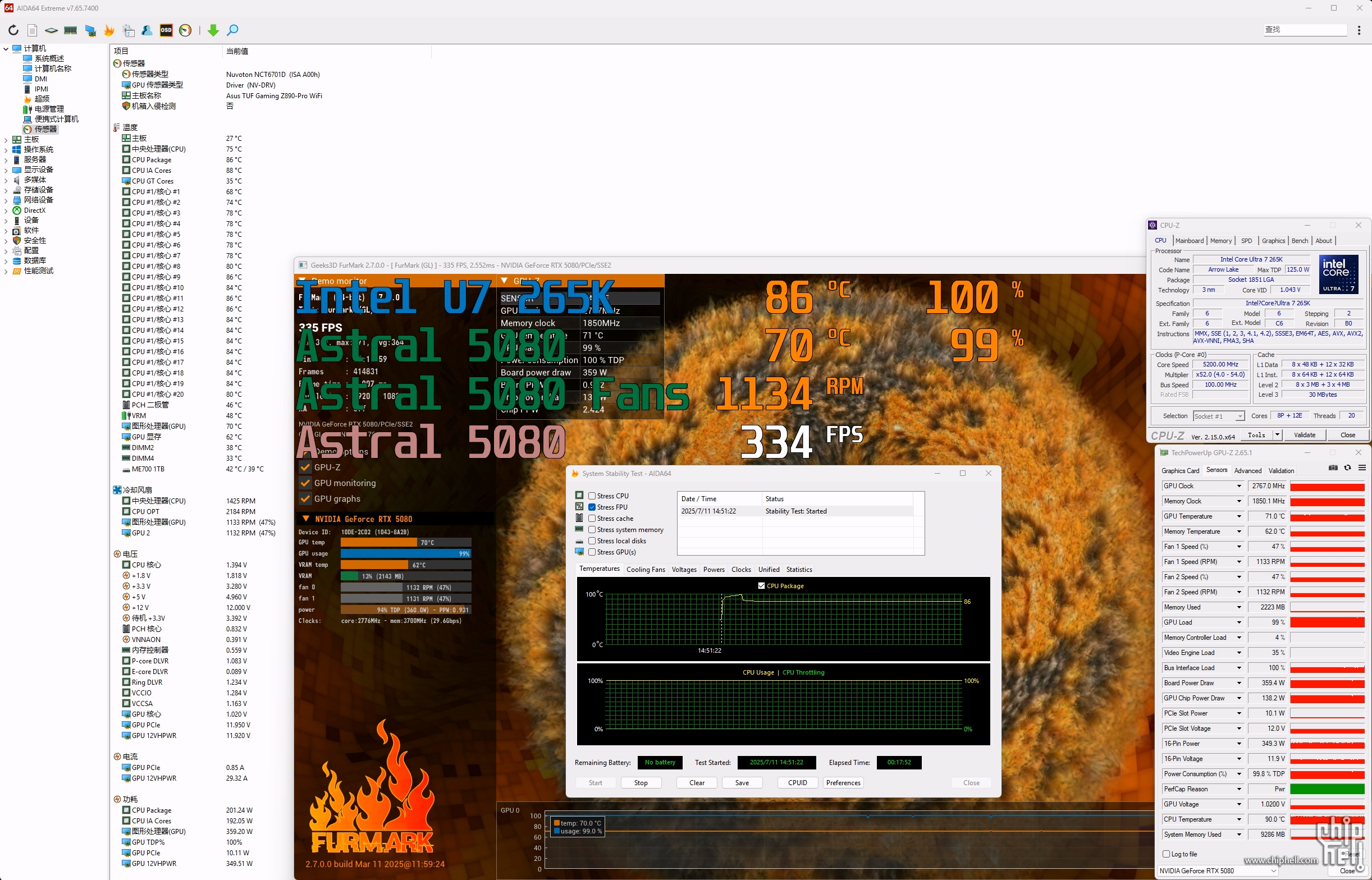Open CPU-Z Memory tab
Image resolution: width=1372 pixels, height=880 pixels.
pos(1220,241)
